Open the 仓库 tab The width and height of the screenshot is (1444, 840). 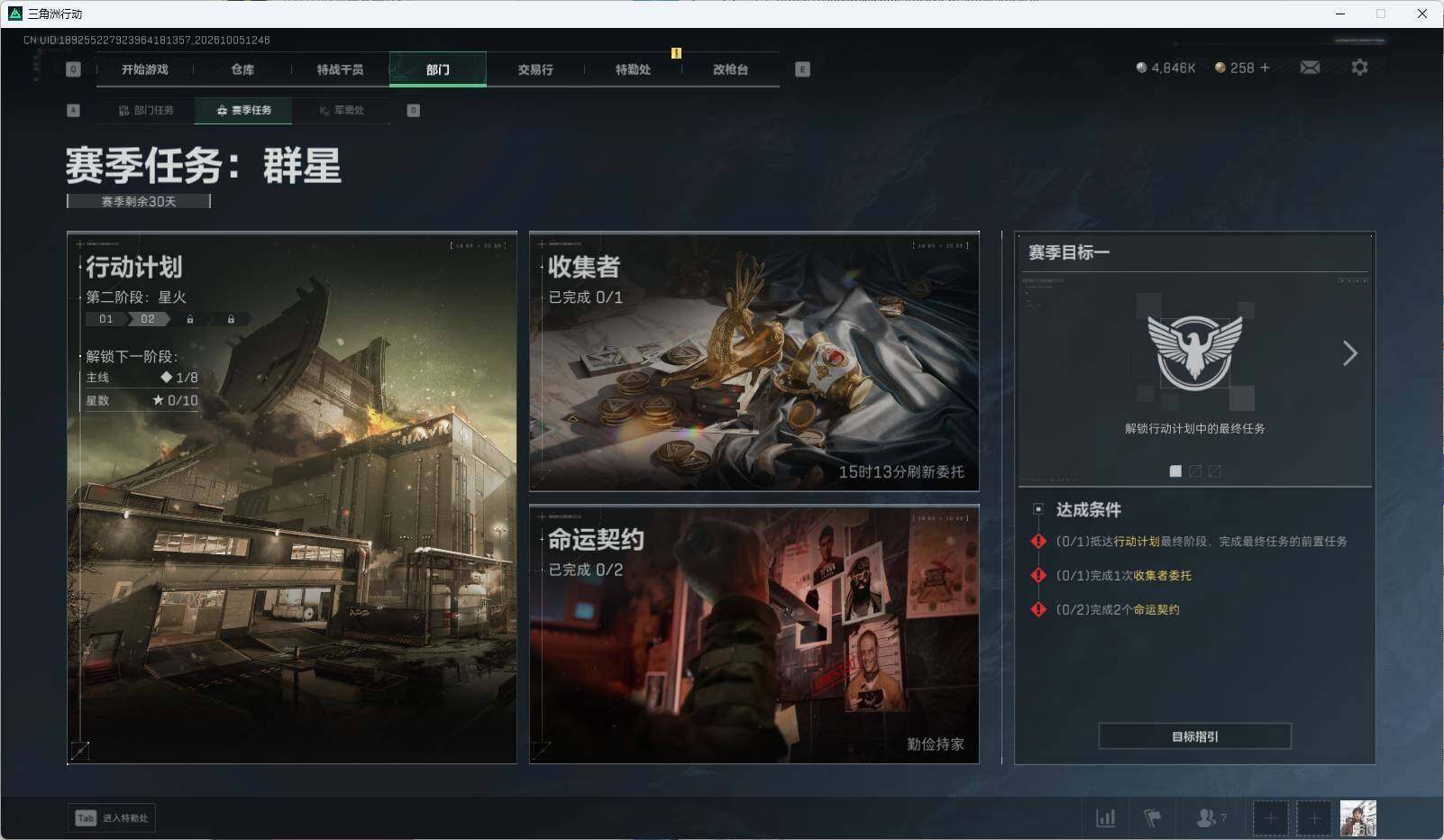click(x=242, y=69)
